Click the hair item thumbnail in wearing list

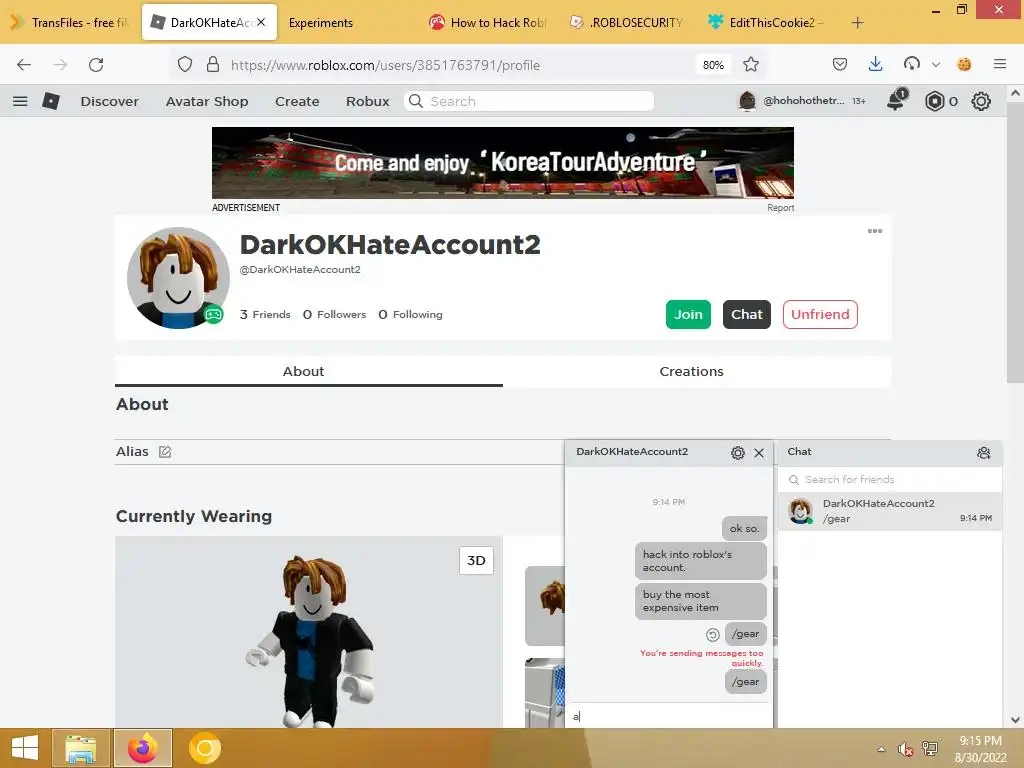(546, 606)
